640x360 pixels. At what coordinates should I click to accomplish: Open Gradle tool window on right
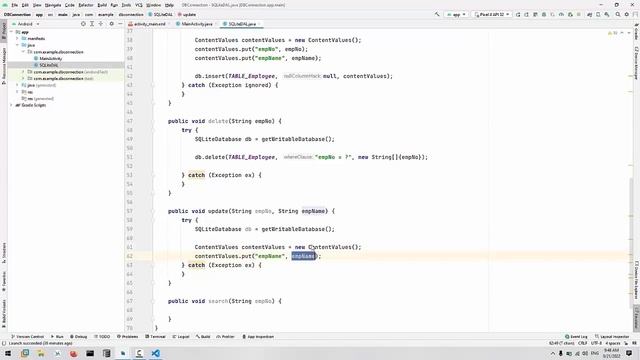coord(636,33)
